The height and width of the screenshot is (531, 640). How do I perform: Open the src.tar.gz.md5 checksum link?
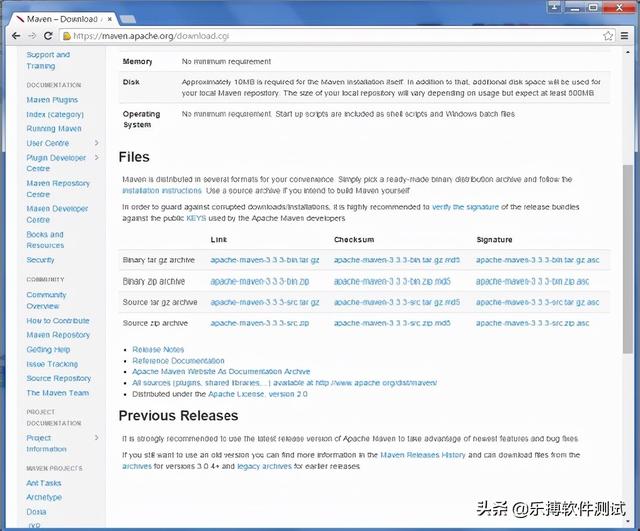pos(397,302)
